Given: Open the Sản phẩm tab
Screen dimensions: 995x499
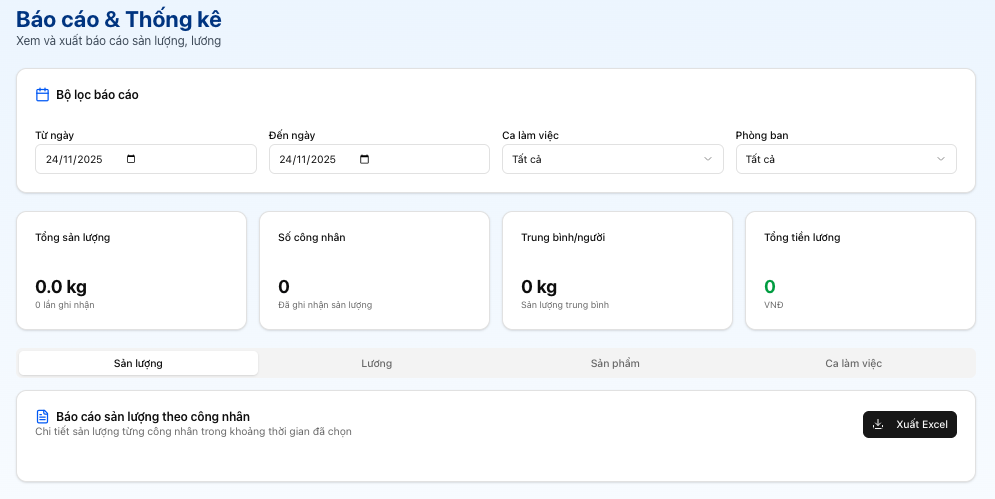Looking at the screenshot, I should [615, 363].
